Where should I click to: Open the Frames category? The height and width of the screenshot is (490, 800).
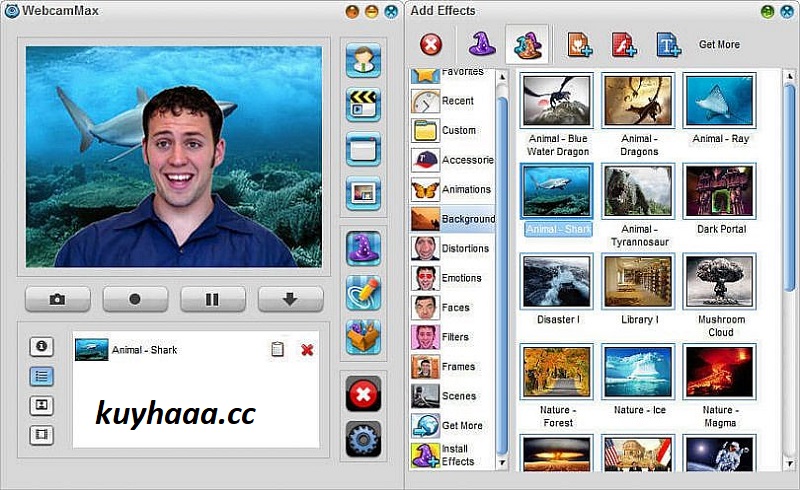tap(453, 366)
